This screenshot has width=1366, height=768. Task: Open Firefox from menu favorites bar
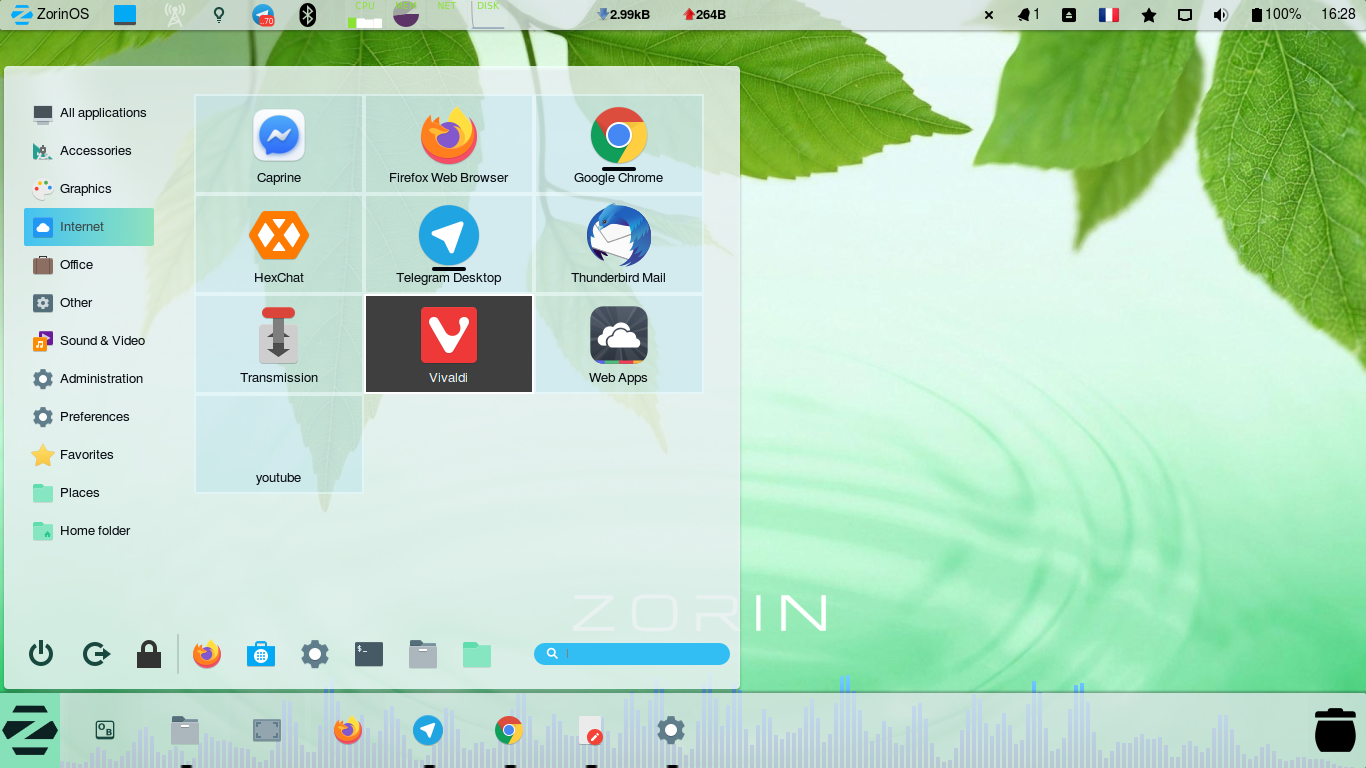click(207, 654)
